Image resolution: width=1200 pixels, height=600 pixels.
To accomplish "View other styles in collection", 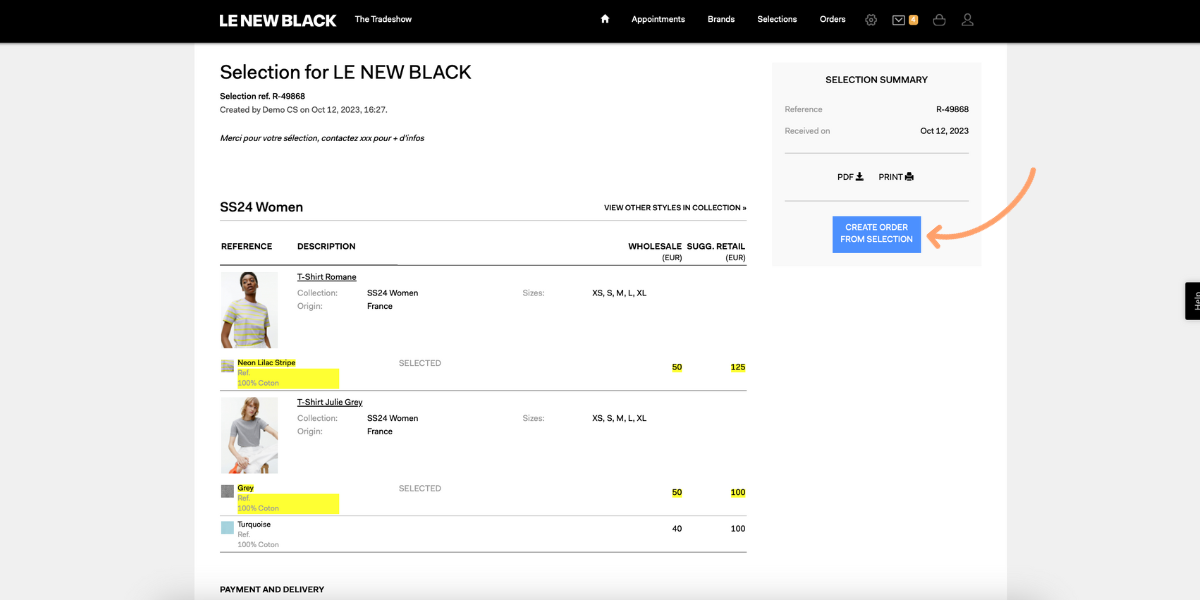I will point(675,208).
